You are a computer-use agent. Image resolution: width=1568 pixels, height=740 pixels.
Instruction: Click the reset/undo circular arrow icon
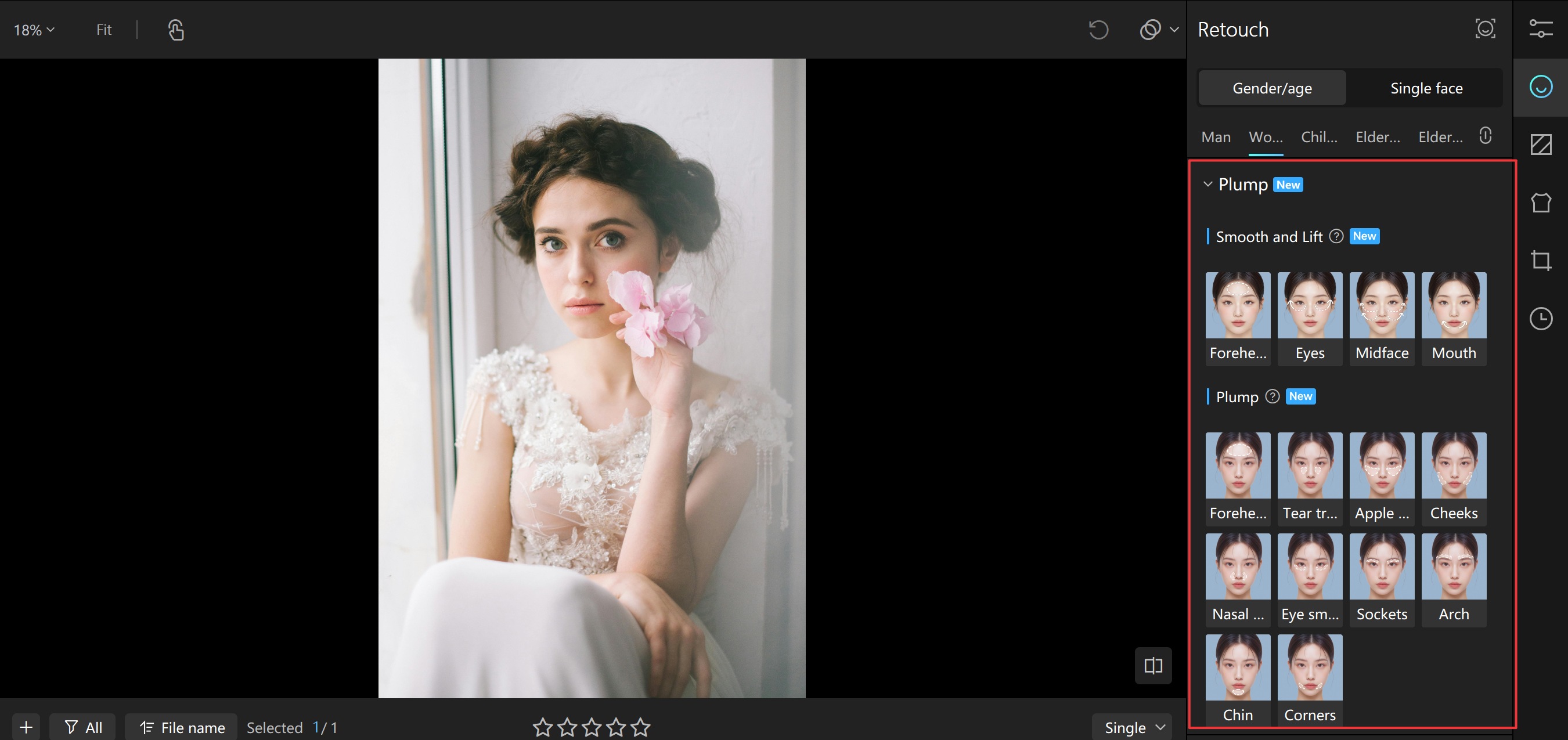coord(1098,30)
